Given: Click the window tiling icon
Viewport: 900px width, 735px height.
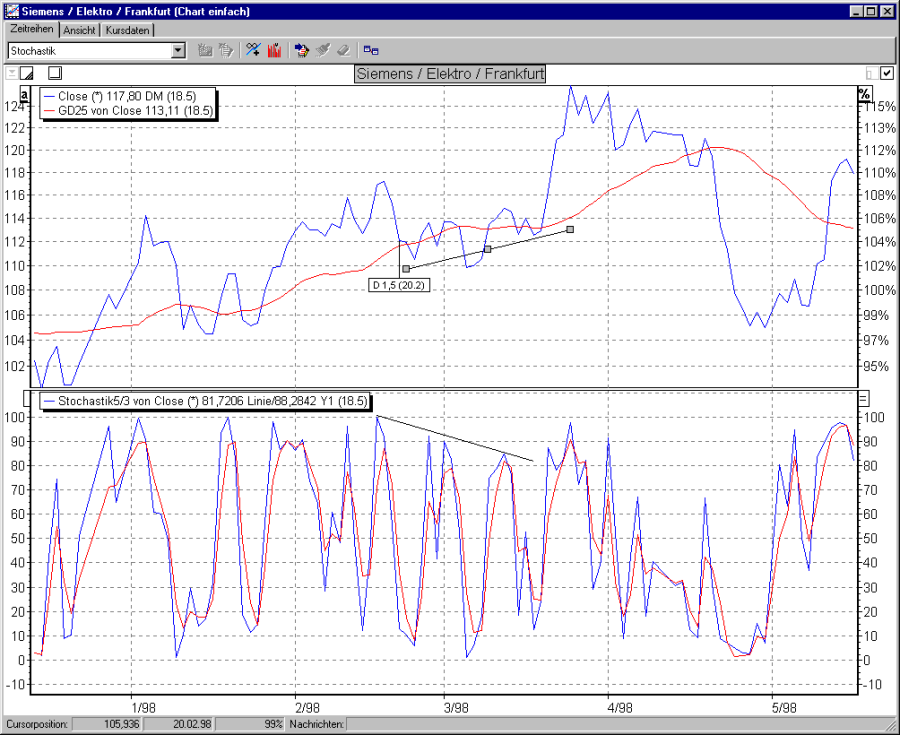Looking at the screenshot, I should (x=371, y=50).
